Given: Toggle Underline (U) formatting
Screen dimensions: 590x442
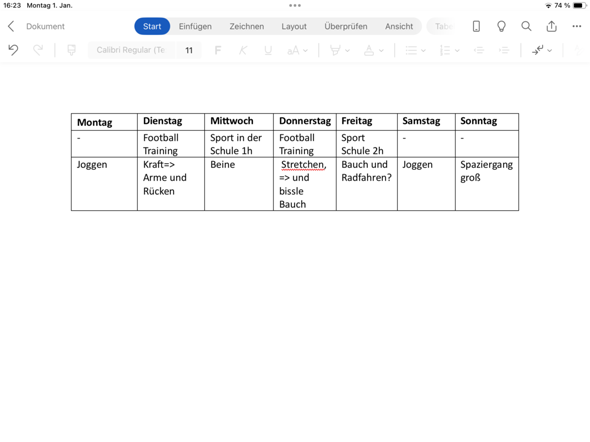Looking at the screenshot, I should [268, 50].
